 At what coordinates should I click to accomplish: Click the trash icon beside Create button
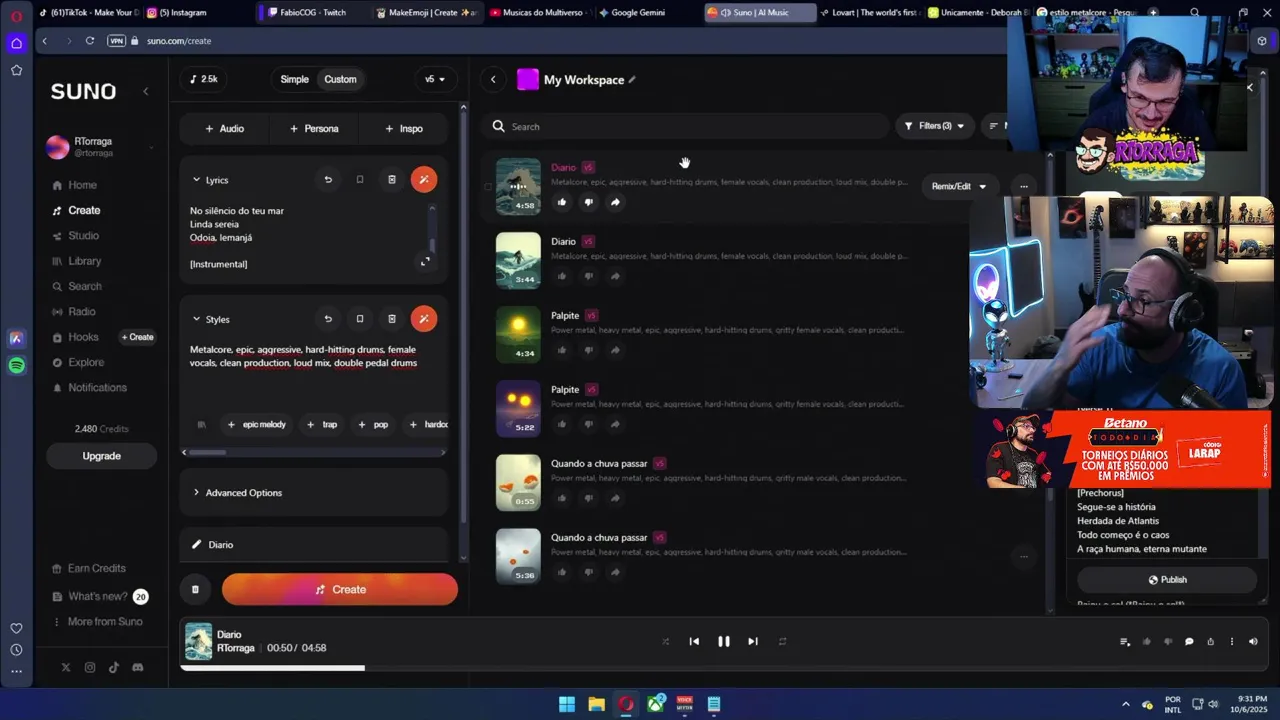195,589
